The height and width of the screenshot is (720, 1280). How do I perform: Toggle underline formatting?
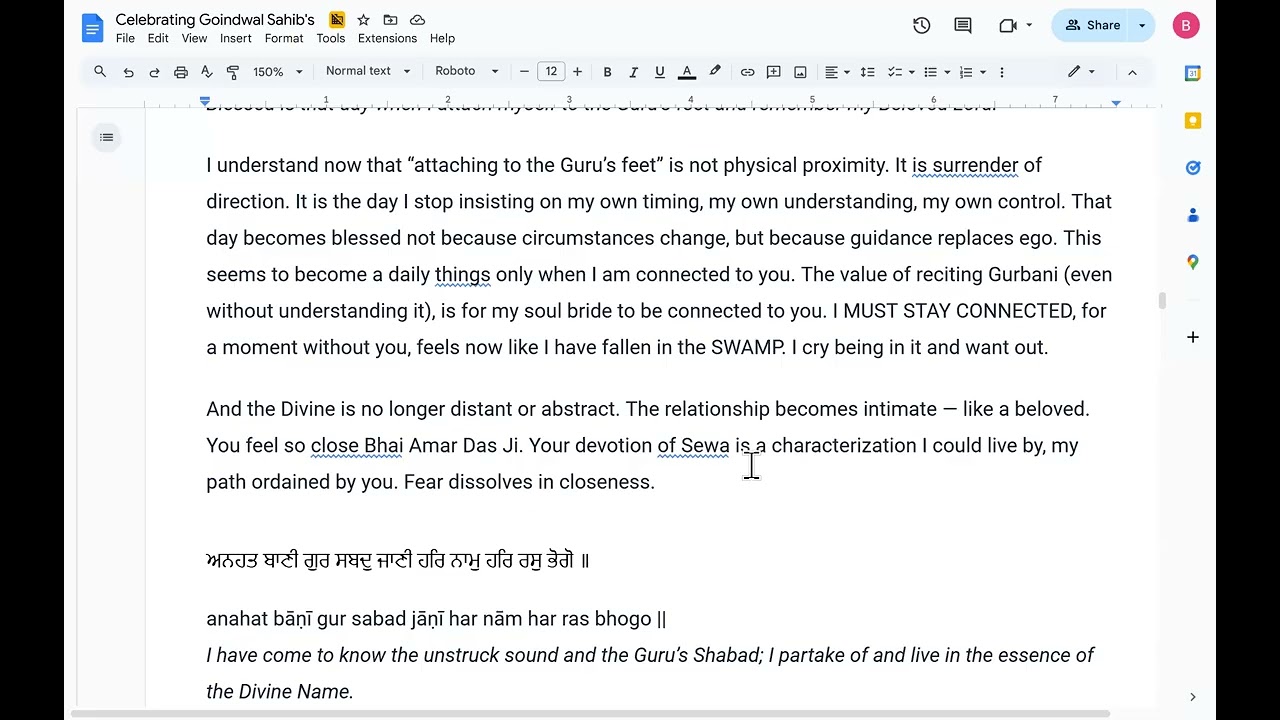coord(659,72)
